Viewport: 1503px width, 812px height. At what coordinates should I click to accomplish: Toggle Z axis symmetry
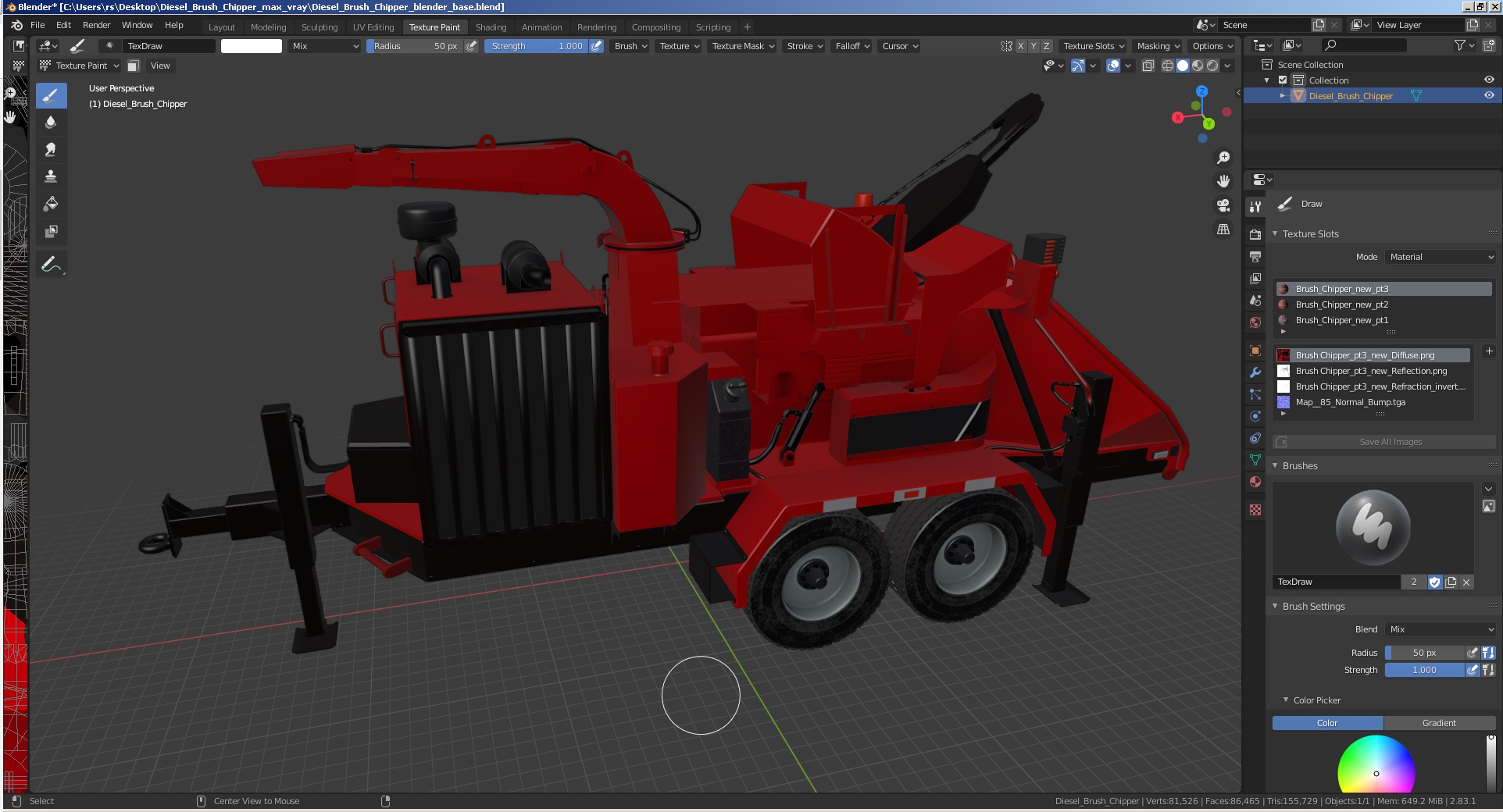tap(1047, 46)
